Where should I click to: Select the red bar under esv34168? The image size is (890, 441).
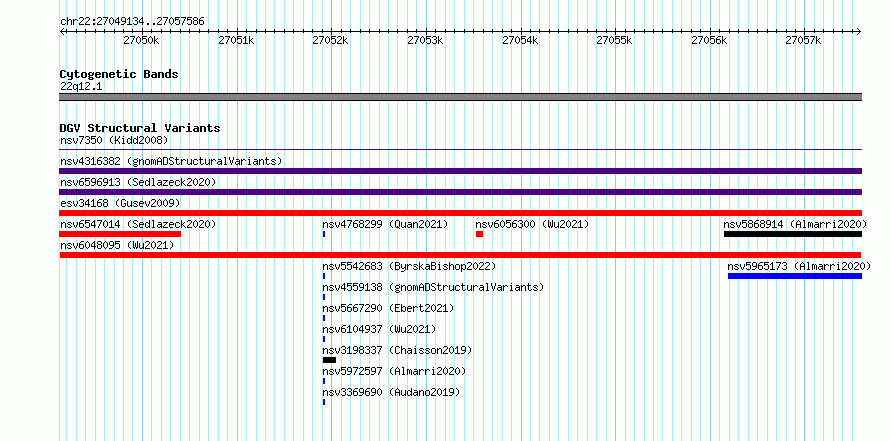(460, 213)
